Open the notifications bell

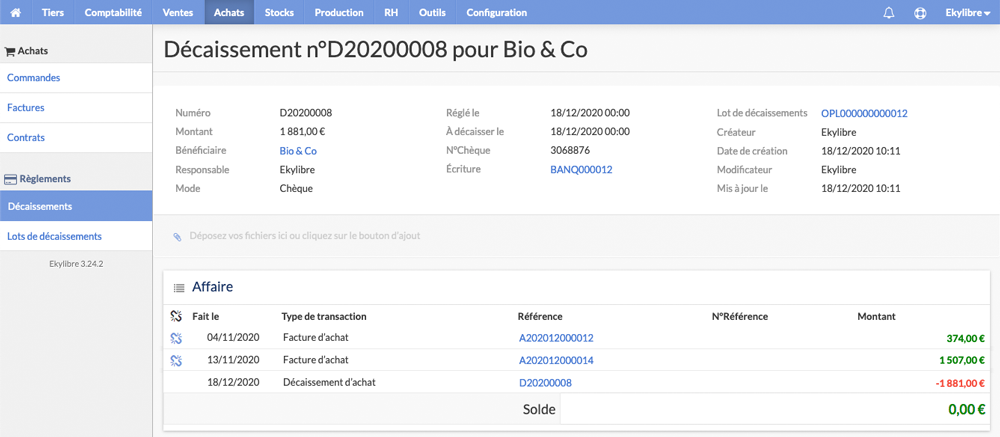[x=888, y=13]
